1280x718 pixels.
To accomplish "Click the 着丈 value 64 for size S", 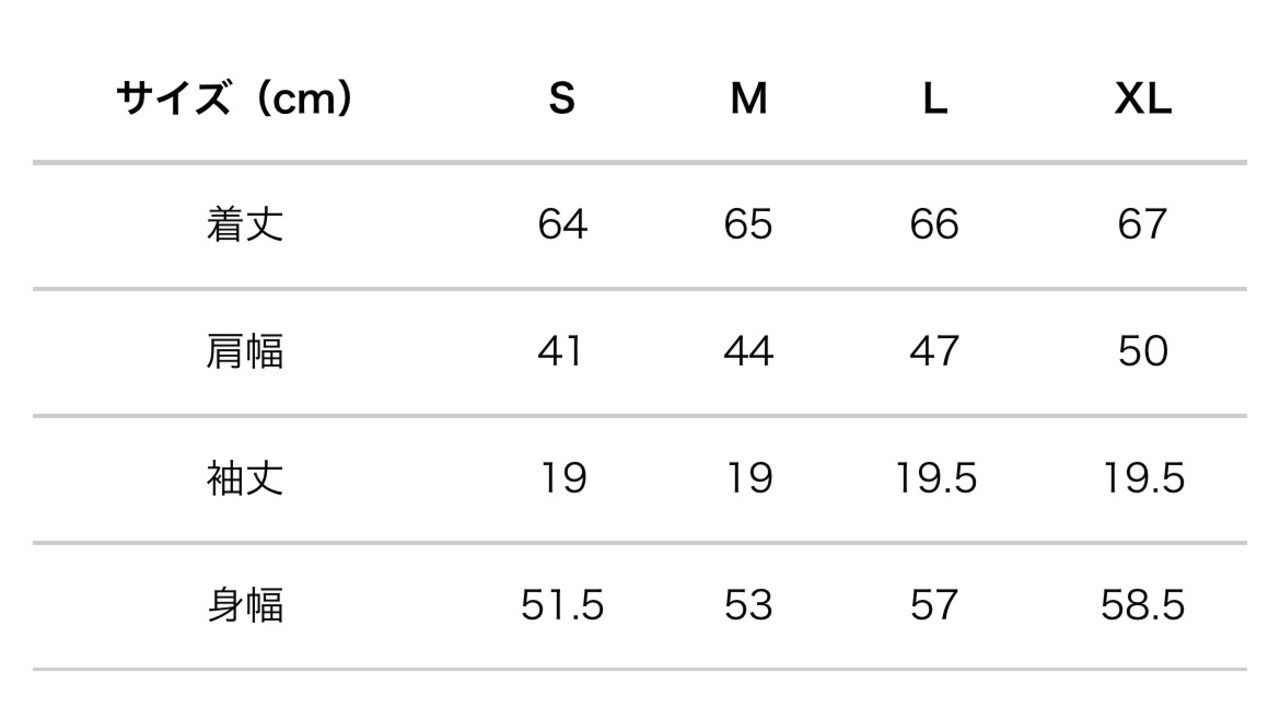I will 562,224.
